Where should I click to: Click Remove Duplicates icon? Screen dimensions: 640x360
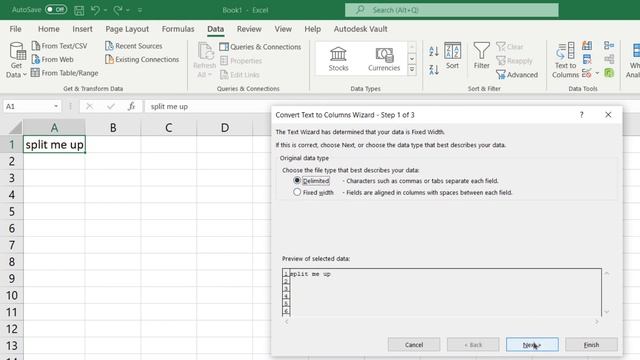[x=587, y=59]
